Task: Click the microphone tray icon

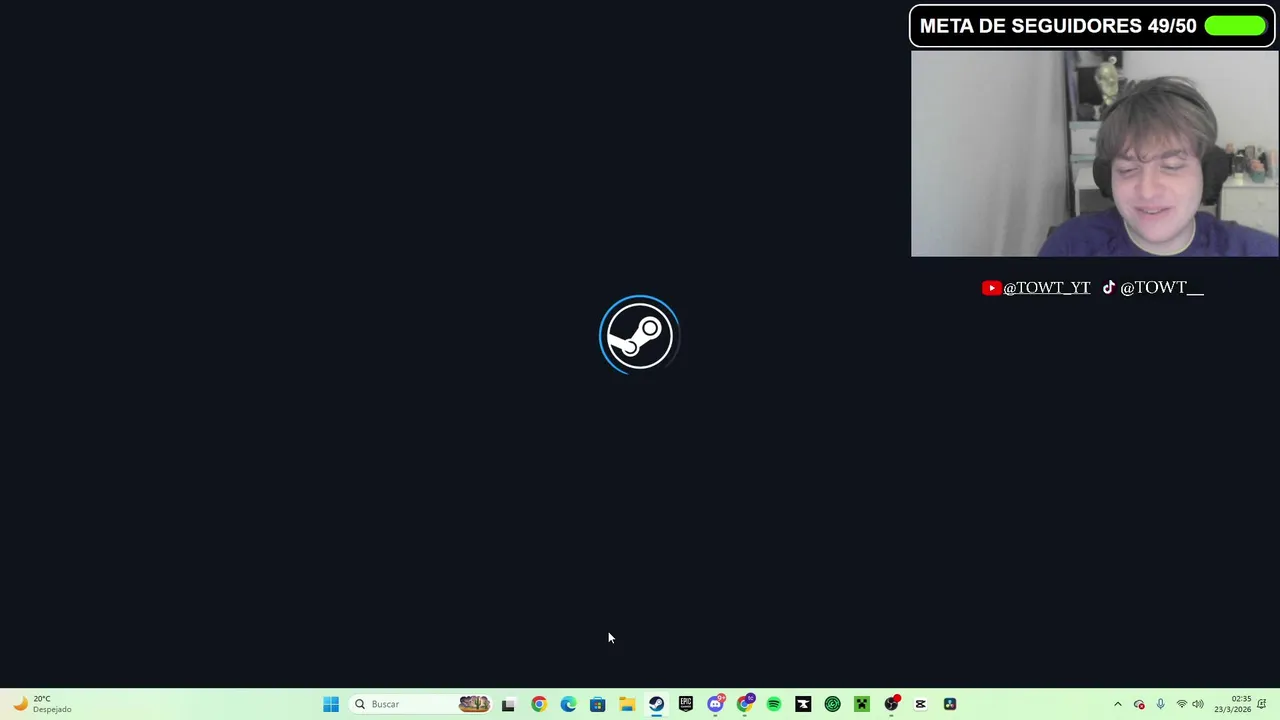Action: tap(1160, 704)
